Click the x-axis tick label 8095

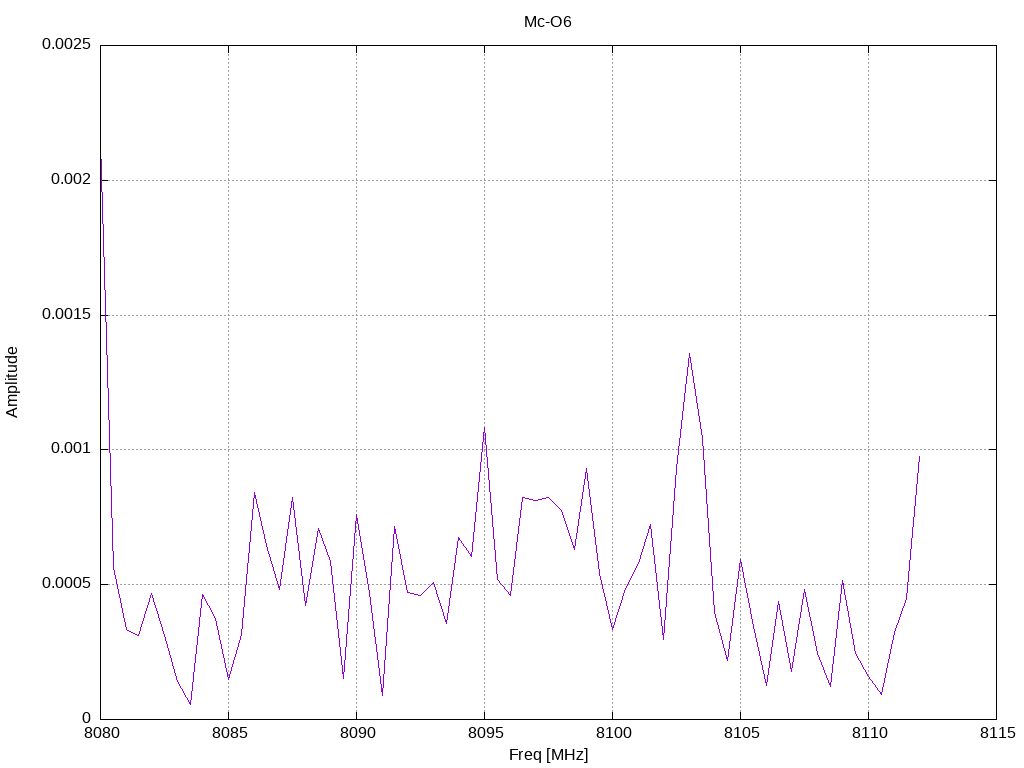click(x=485, y=733)
